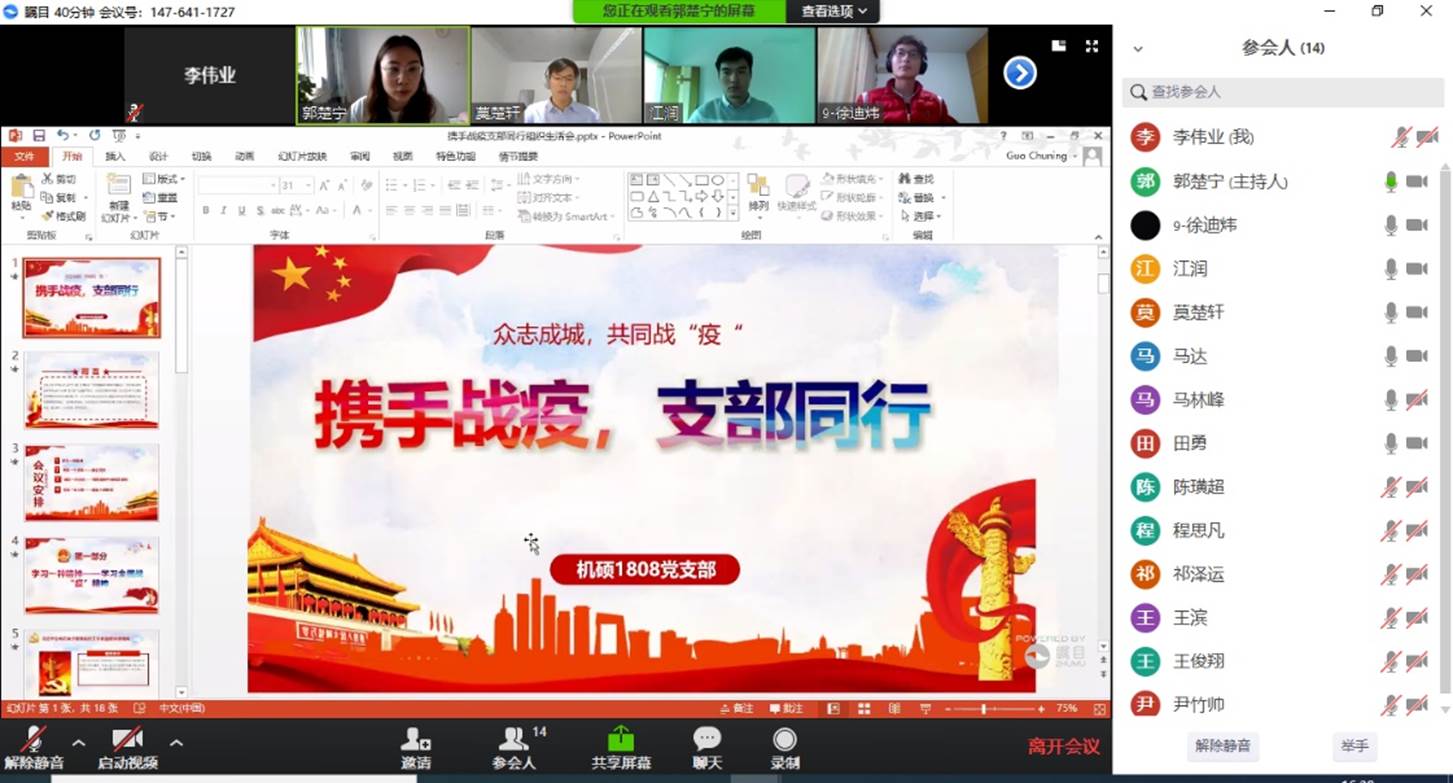The width and height of the screenshot is (1453, 783).
Task: Open the Participants (参会人) toolbar icon
Action: click(514, 741)
